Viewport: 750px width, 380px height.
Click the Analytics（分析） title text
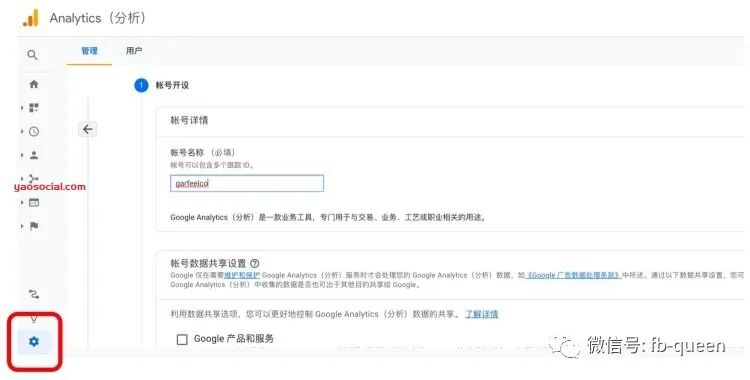coord(98,18)
